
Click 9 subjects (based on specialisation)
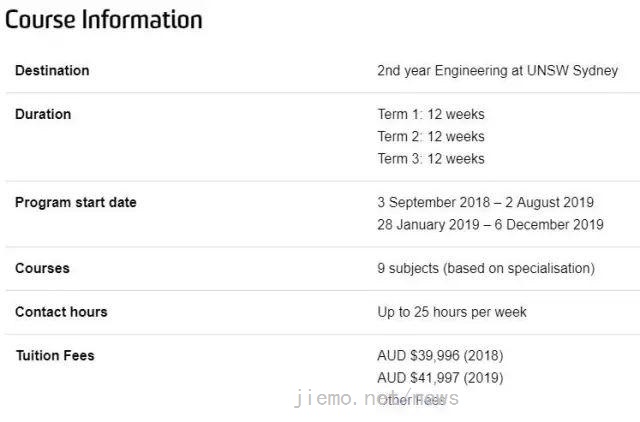tap(486, 269)
